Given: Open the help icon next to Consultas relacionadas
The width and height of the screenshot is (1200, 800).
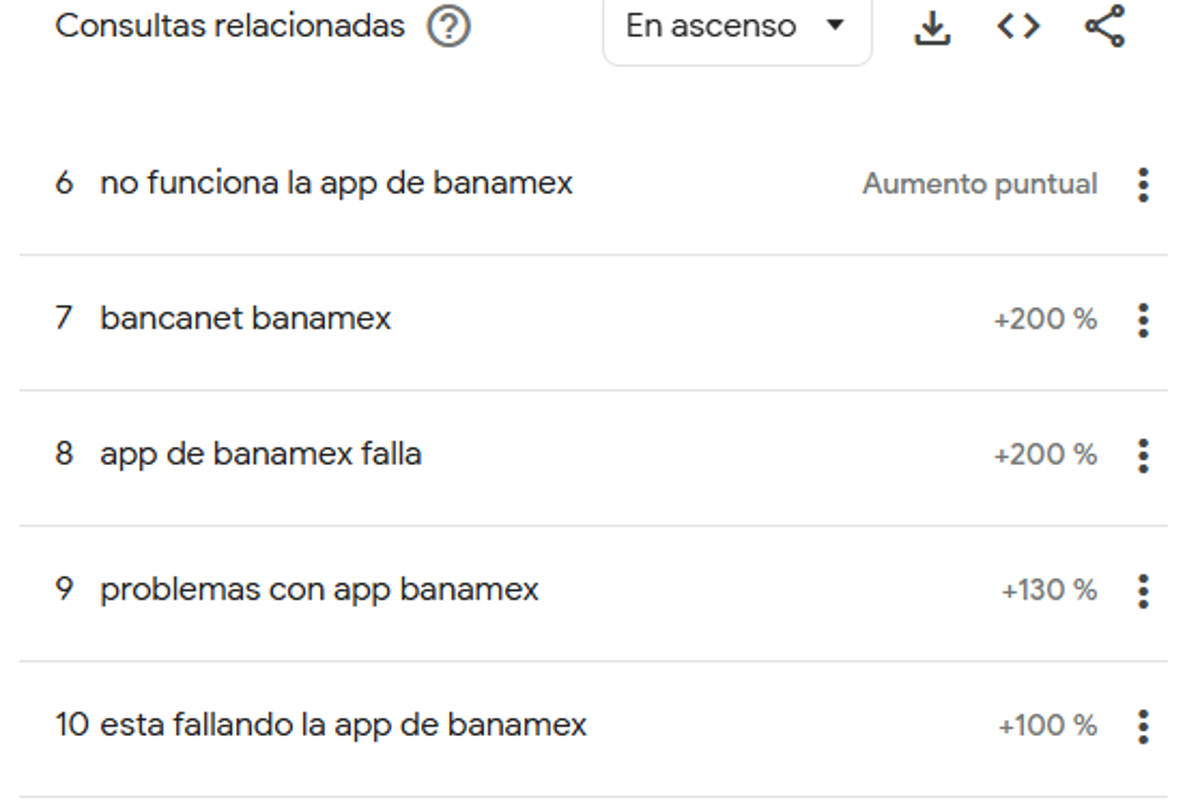Looking at the screenshot, I should [x=448, y=27].
